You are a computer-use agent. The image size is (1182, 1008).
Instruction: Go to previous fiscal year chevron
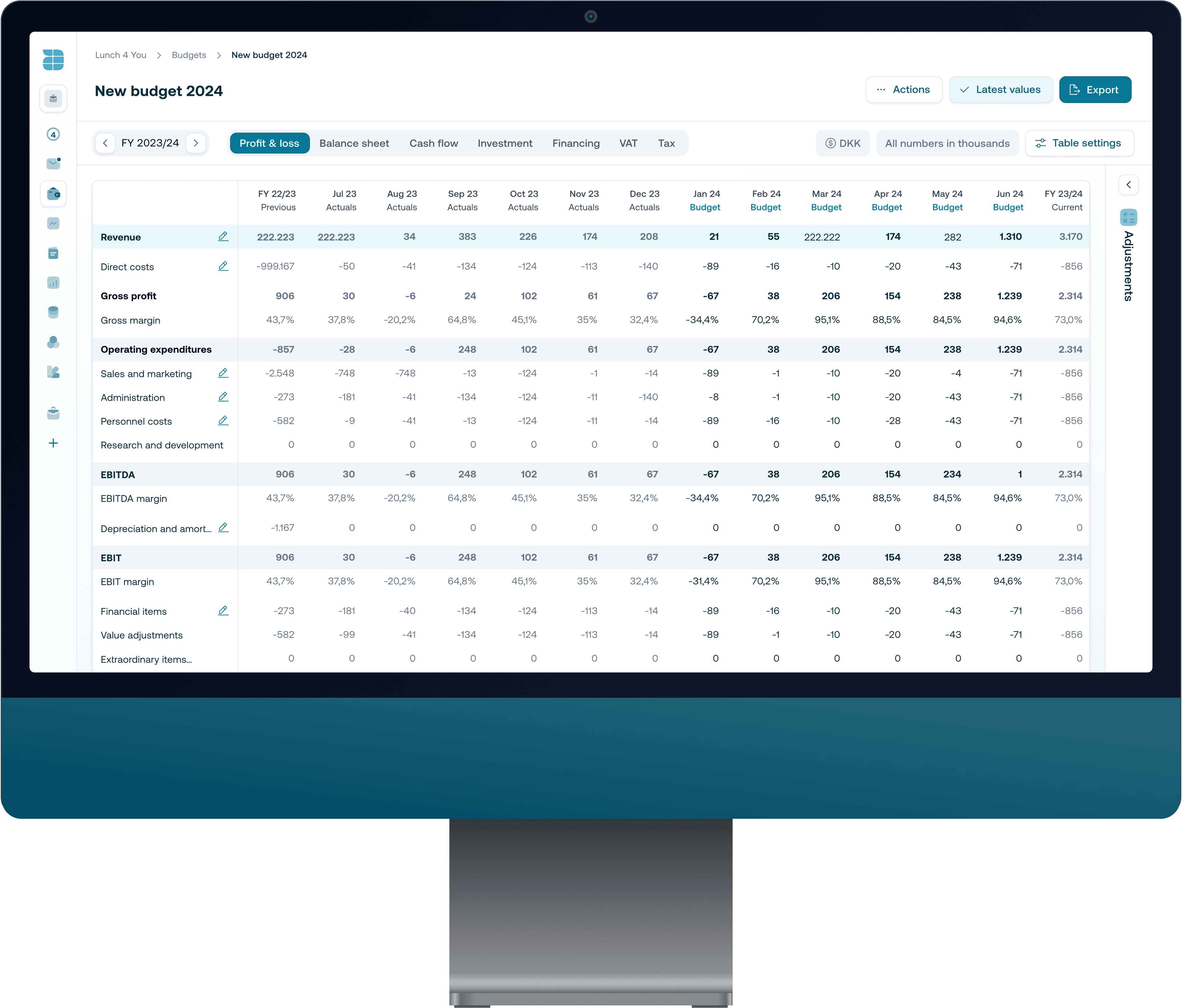tap(106, 143)
